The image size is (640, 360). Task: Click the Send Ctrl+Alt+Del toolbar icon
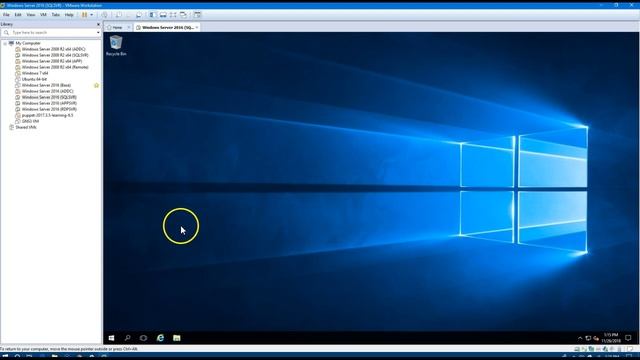[x=105, y=15]
